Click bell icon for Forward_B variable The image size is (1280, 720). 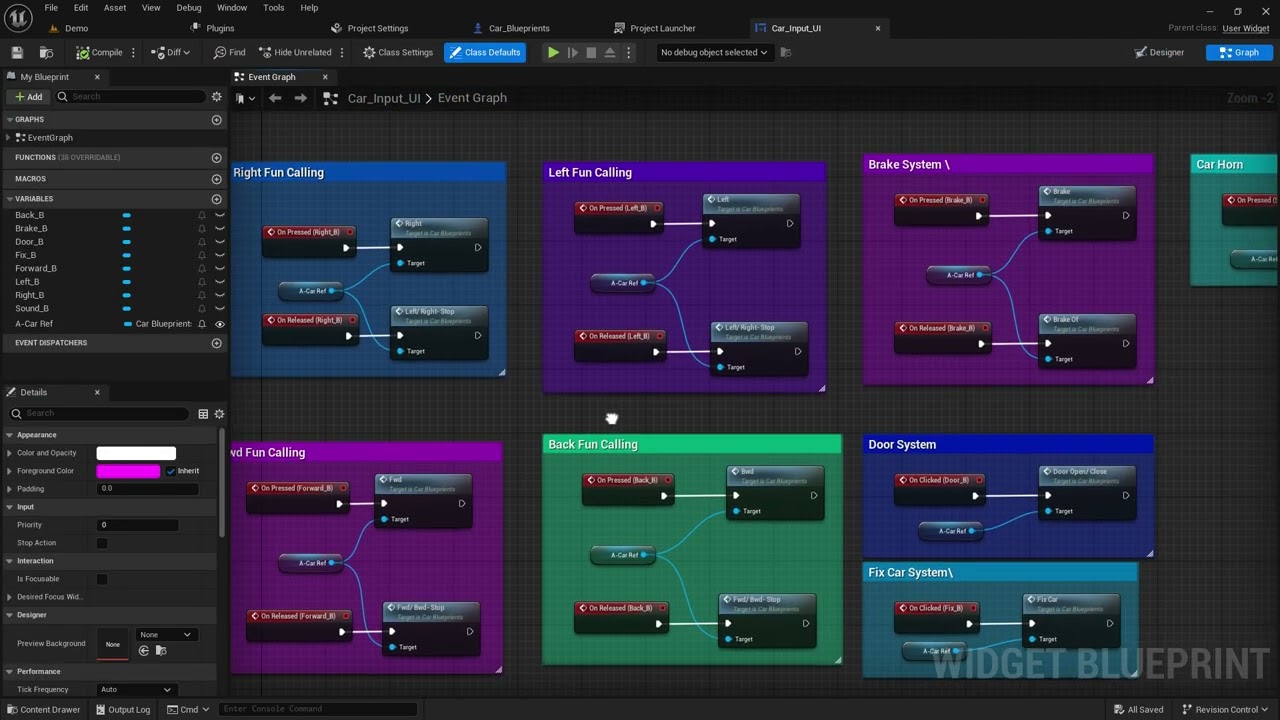click(202, 269)
